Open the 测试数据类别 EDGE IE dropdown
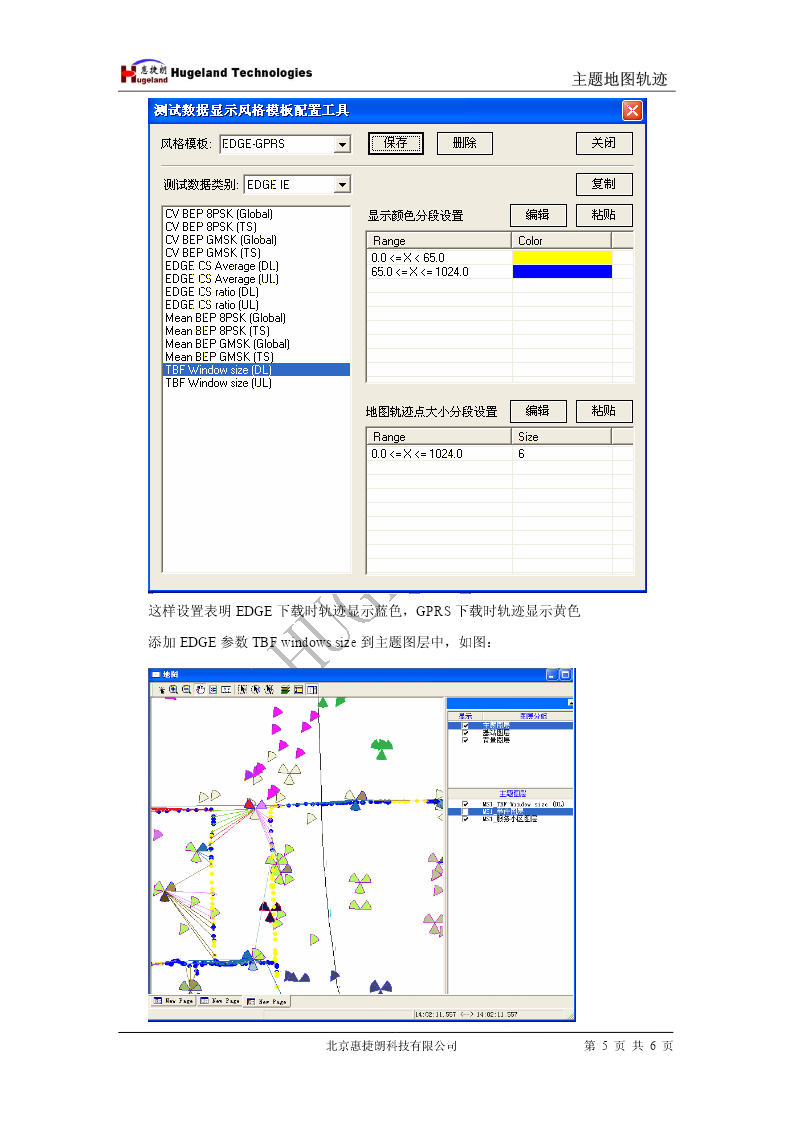The width and height of the screenshot is (794, 1123). 343,185
